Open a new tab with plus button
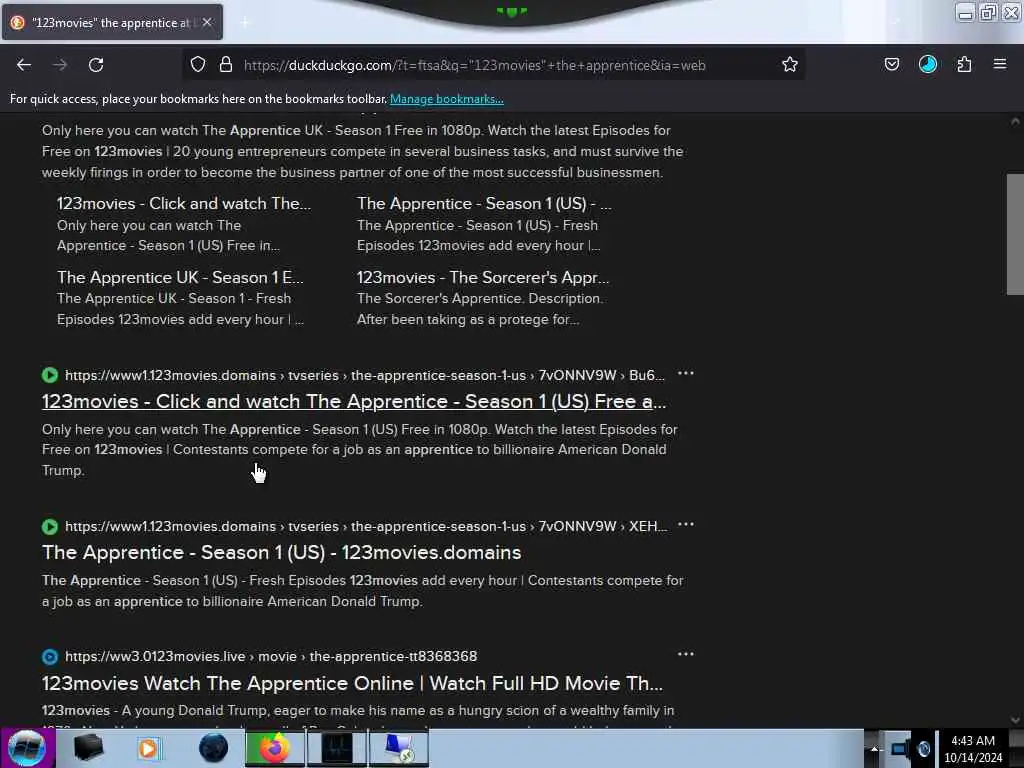 coord(245,23)
